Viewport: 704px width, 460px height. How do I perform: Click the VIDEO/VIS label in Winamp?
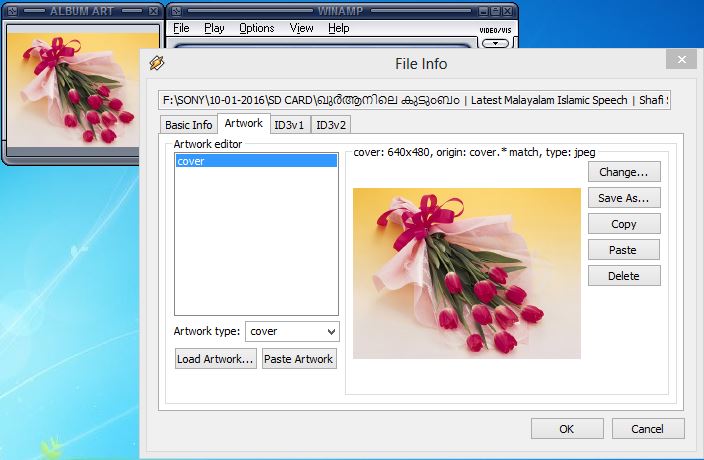(x=495, y=31)
